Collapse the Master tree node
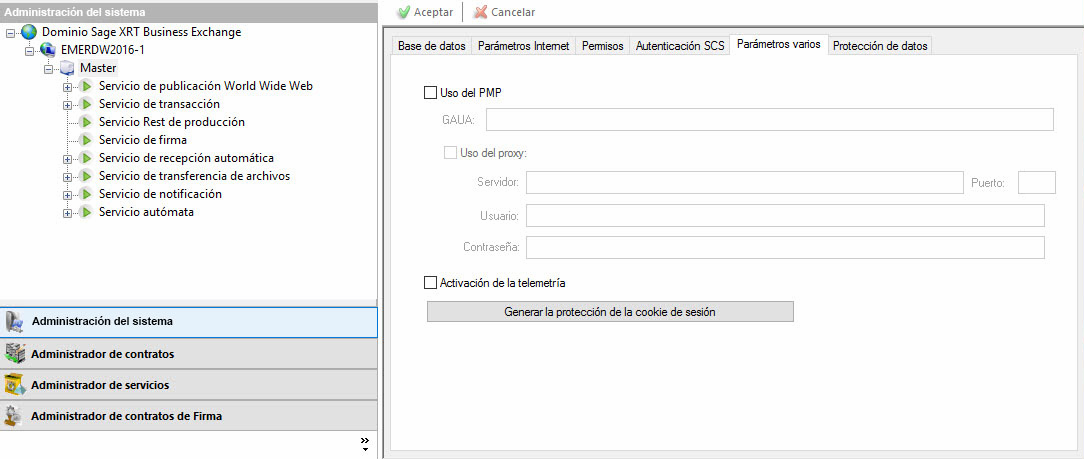 pos(49,69)
